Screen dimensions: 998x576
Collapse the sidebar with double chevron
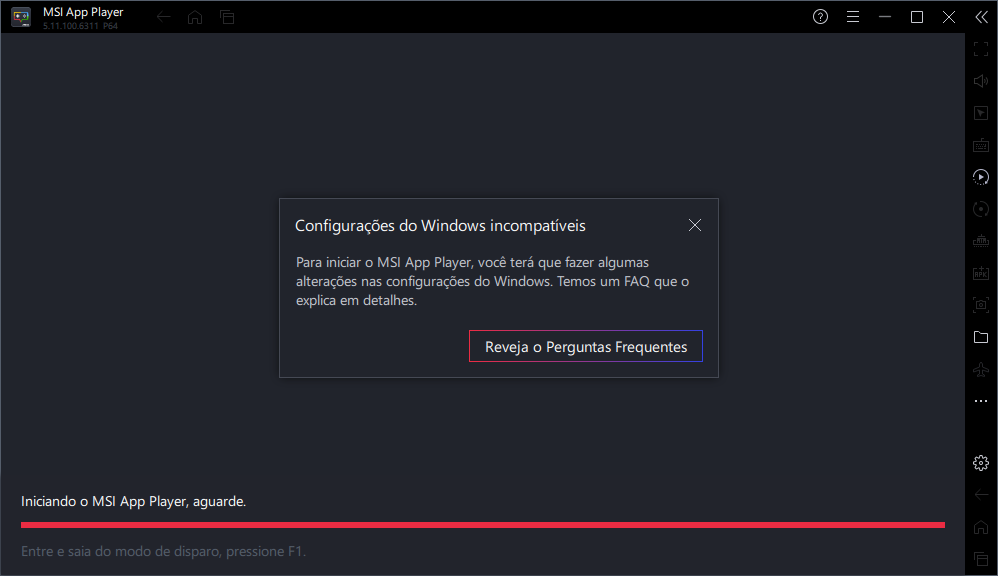point(980,17)
